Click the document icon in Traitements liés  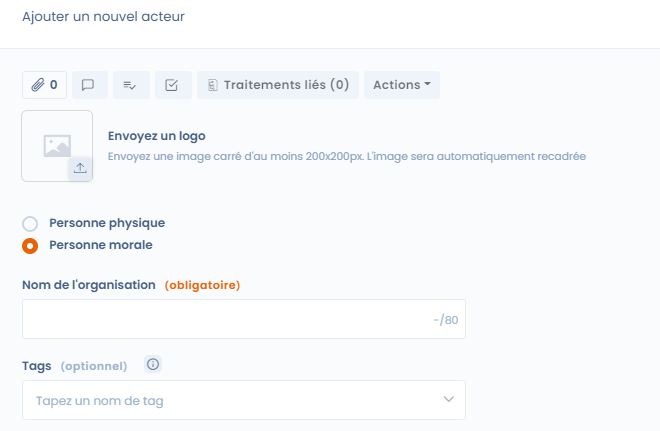click(212, 85)
